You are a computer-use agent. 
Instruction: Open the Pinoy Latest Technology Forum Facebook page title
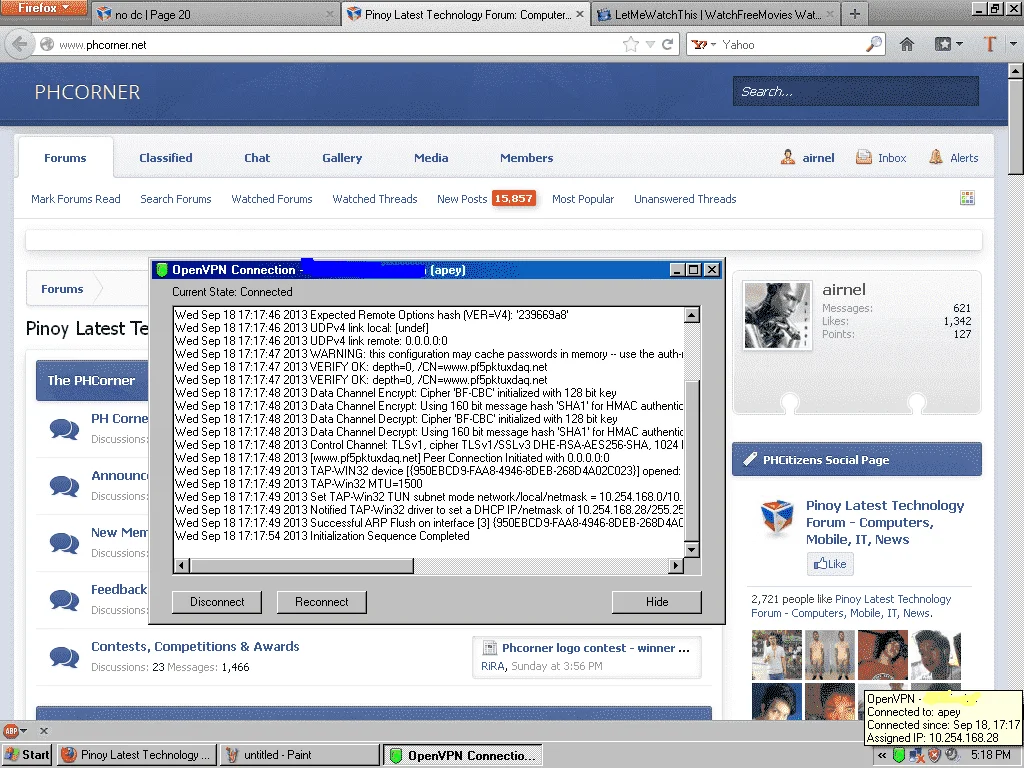click(x=884, y=522)
